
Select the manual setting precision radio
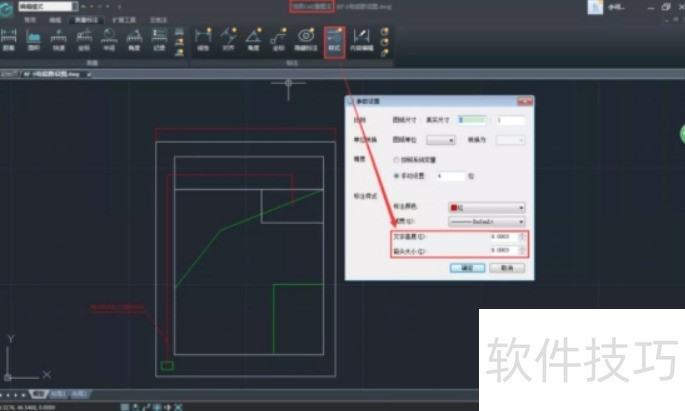point(396,176)
